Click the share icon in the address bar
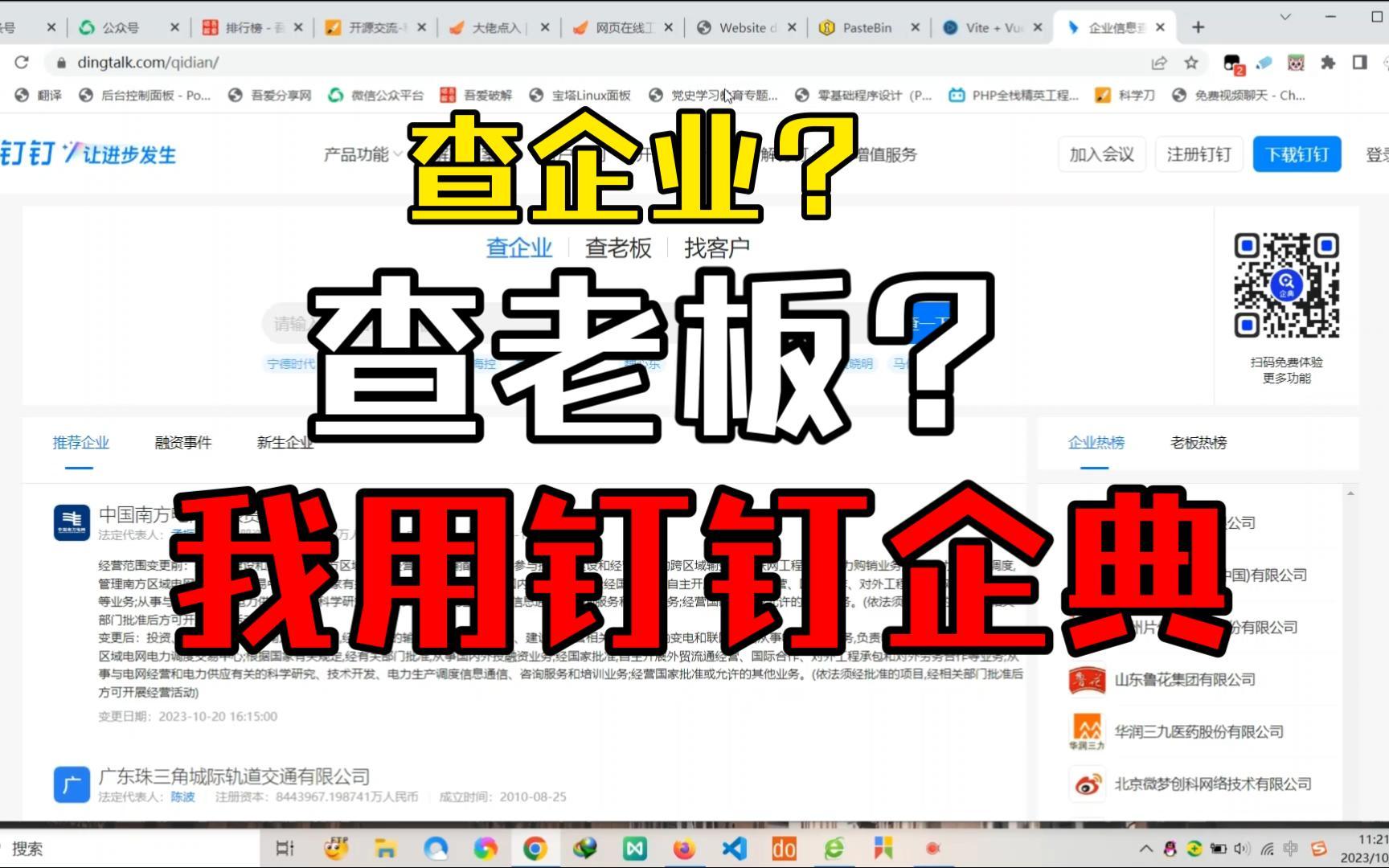This screenshot has height=868, width=1389. pos(1159,62)
